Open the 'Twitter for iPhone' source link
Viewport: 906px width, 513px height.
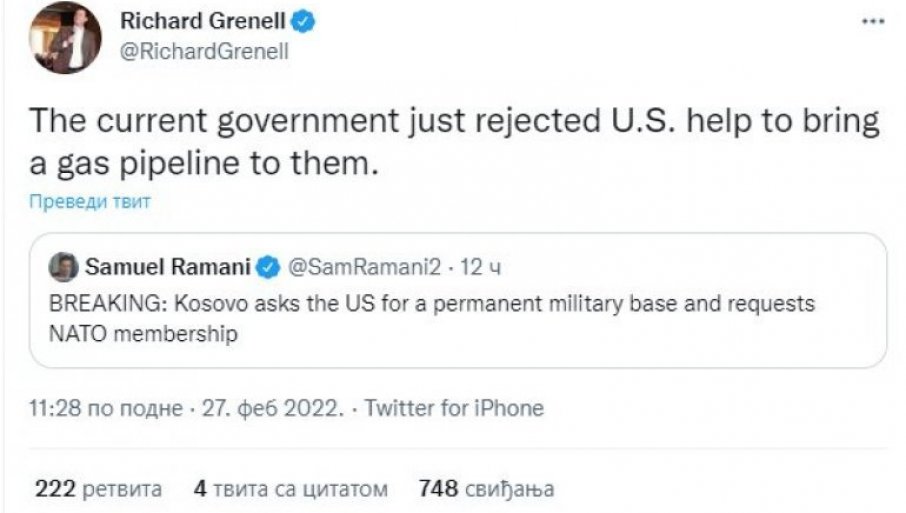click(x=454, y=408)
